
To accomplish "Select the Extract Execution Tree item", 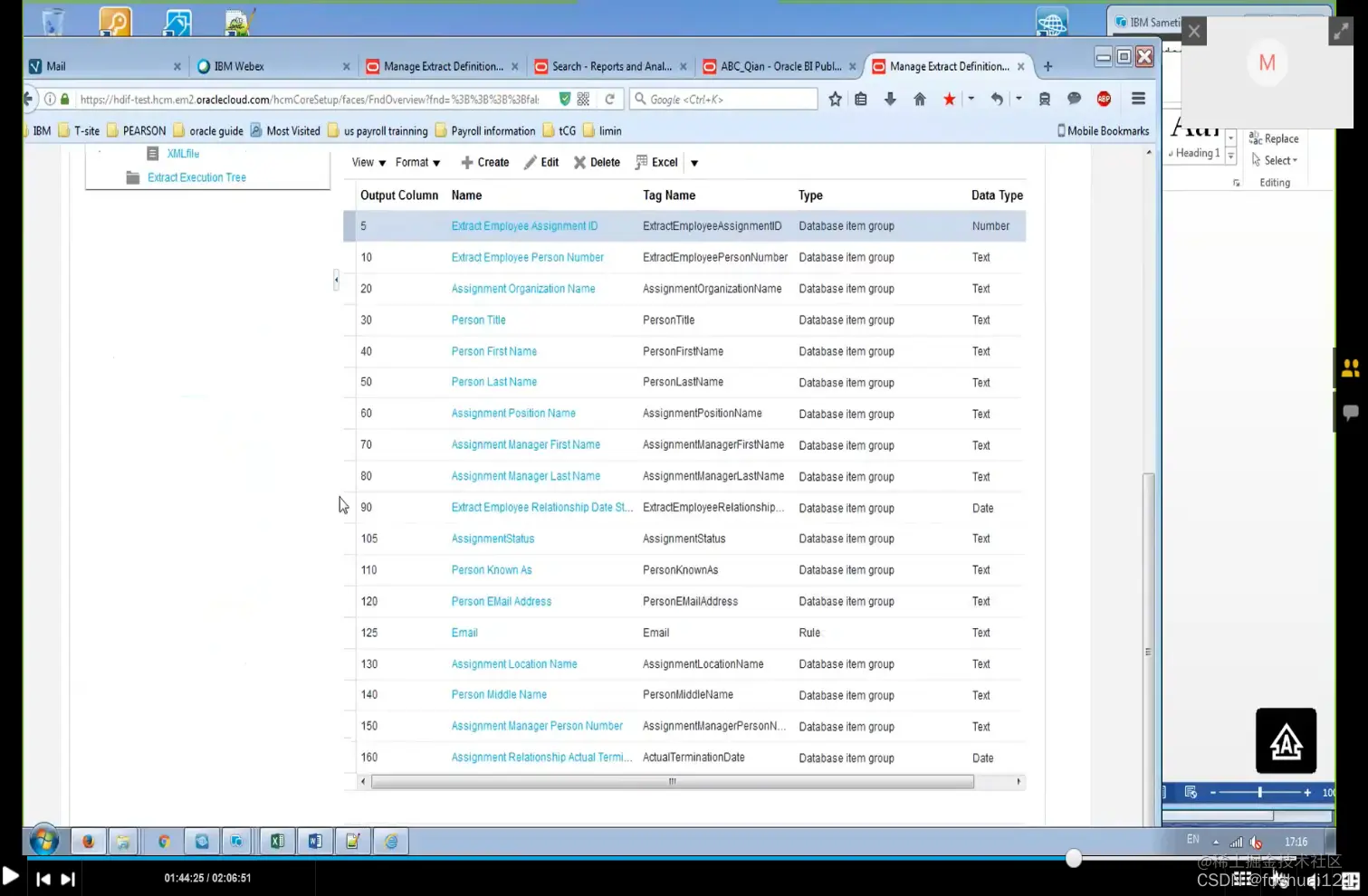I will [196, 177].
